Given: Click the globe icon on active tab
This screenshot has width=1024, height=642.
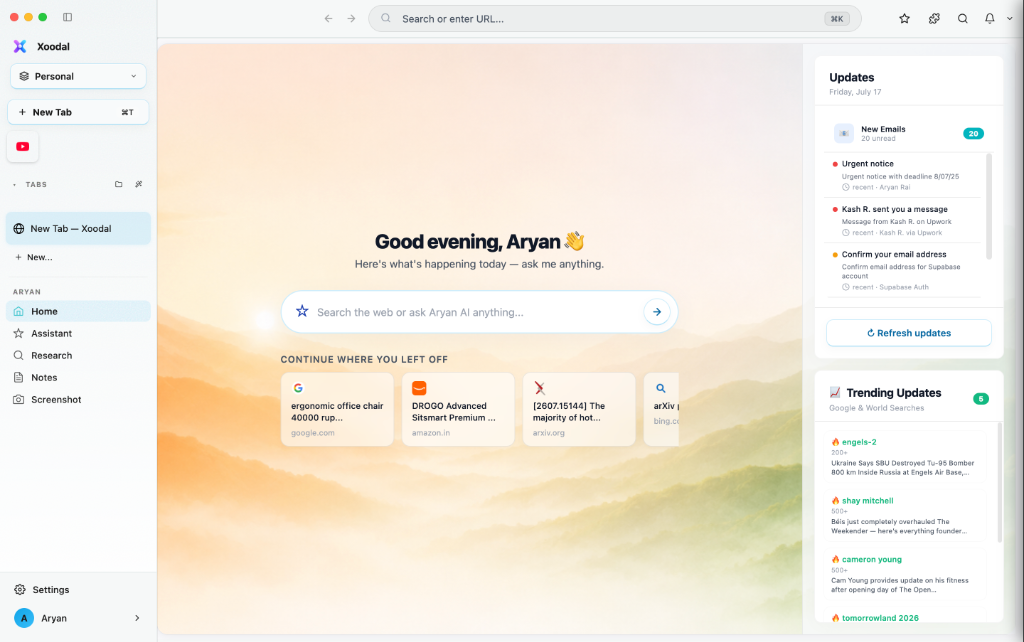Looking at the screenshot, I should point(19,229).
